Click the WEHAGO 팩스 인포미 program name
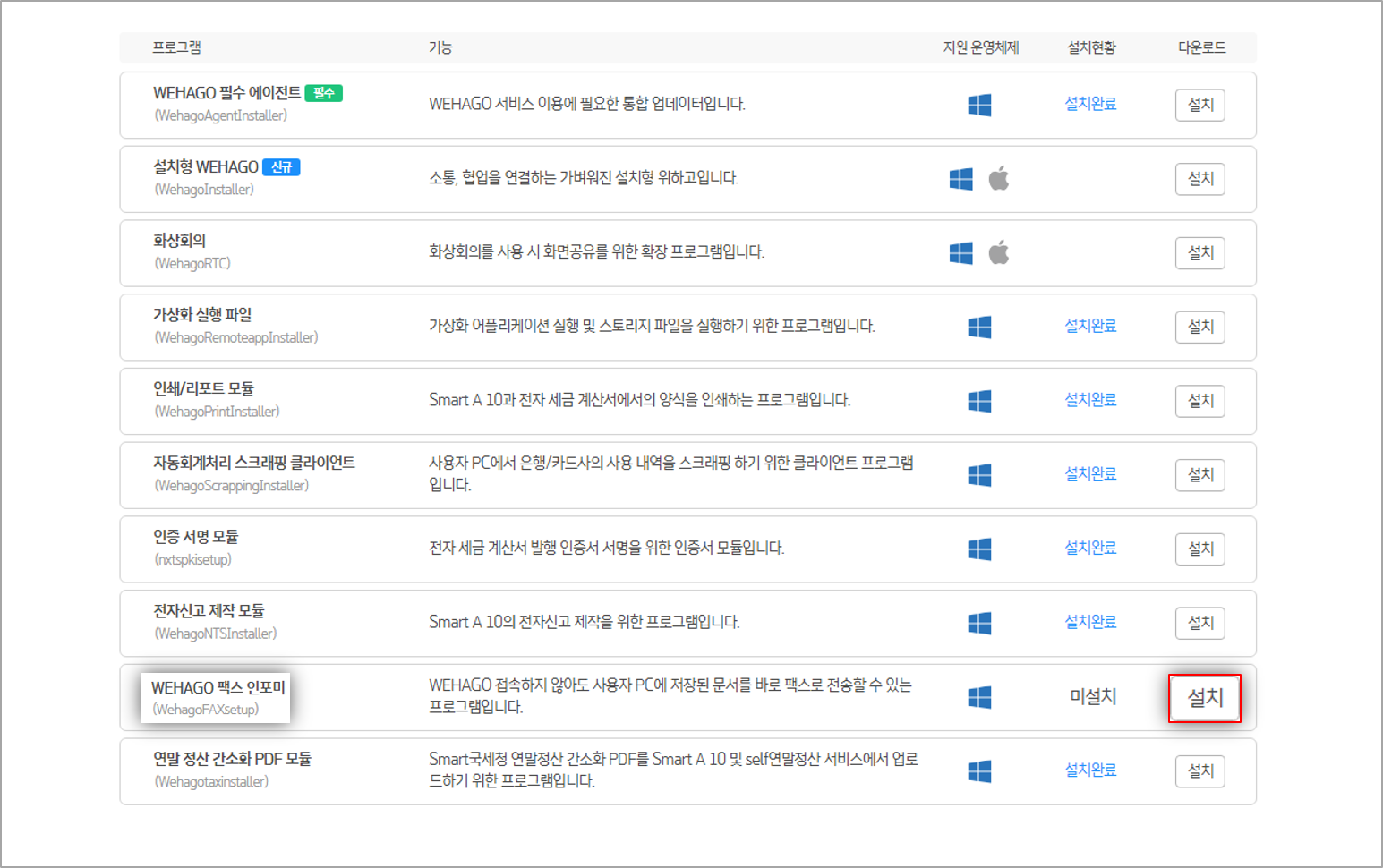 (218, 687)
